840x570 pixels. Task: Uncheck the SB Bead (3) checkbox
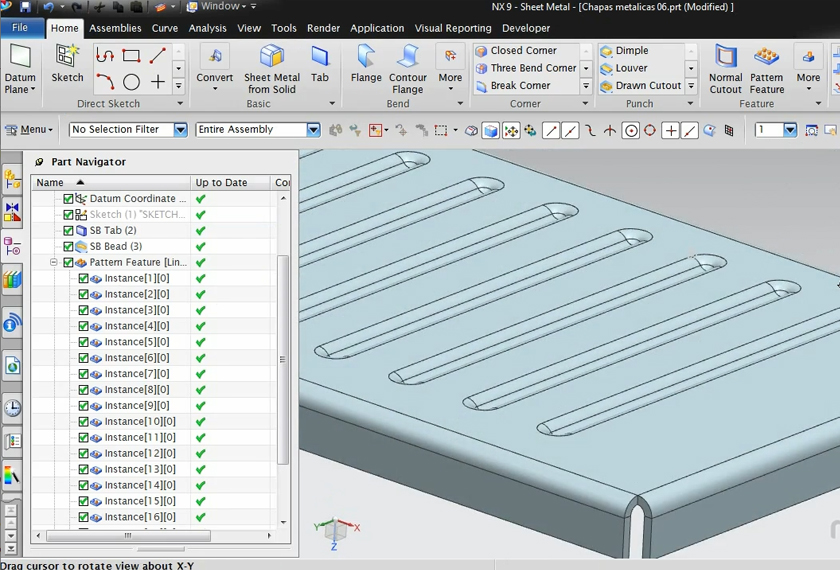pyautogui.click(x=69, y=246)
